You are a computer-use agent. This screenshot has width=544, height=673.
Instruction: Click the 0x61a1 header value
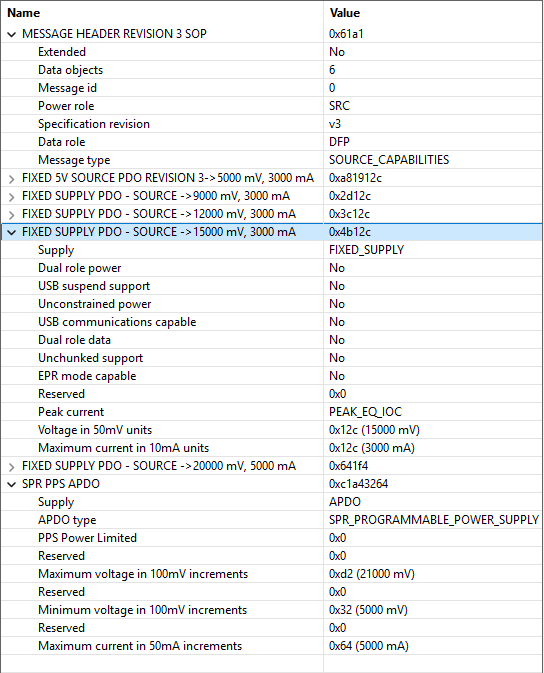(346, 33)
